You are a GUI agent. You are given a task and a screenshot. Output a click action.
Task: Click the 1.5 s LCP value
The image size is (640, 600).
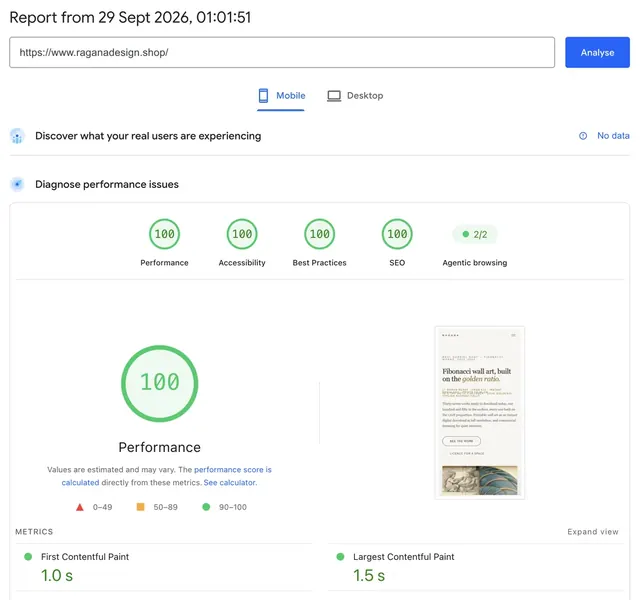point(369,576)
